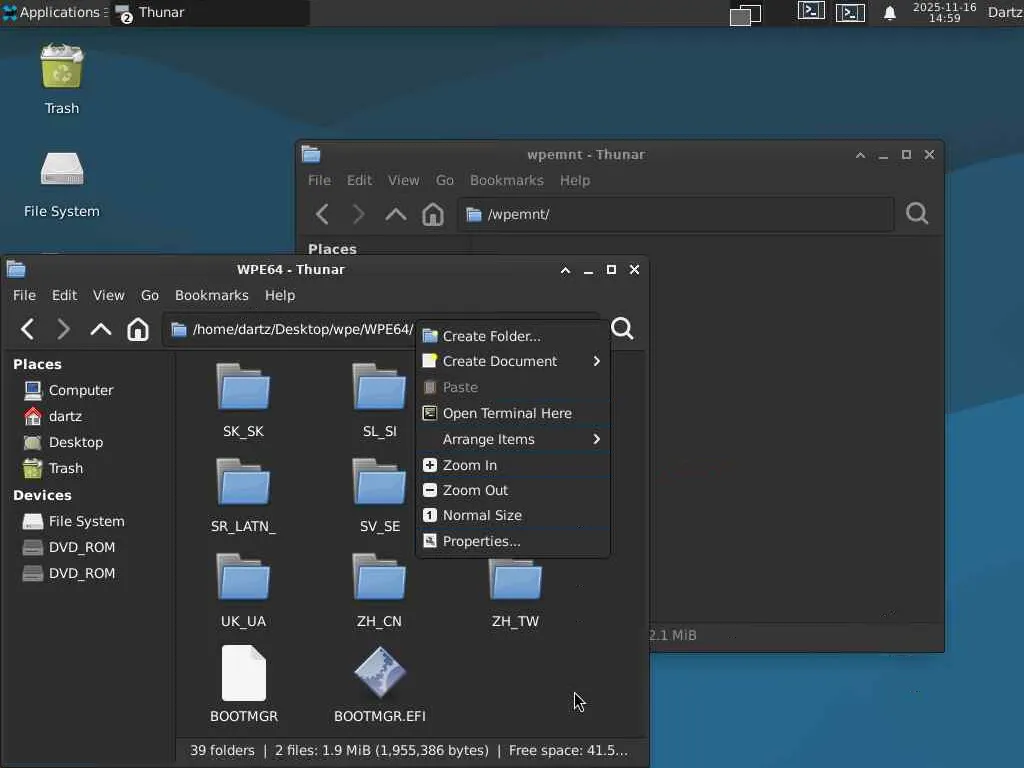The image size is (1024, 768).
Task: Click Zoom In menu entry
Action: pos(470,465)
